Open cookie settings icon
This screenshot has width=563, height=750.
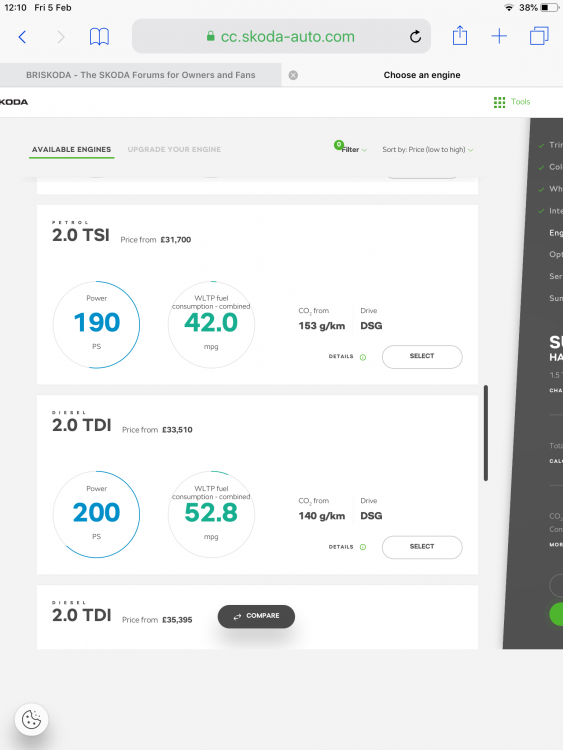pyautogui.click(x=32, y=719)
